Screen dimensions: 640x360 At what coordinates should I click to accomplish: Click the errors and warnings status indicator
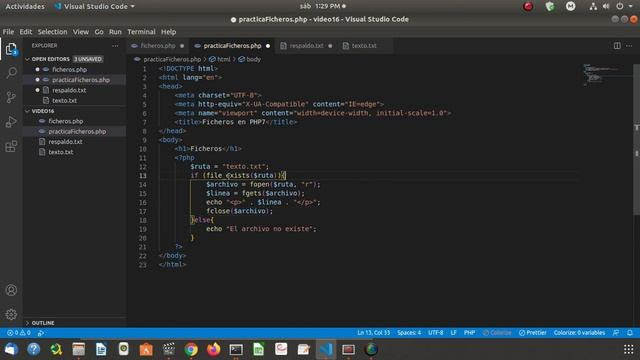(19, 333)
